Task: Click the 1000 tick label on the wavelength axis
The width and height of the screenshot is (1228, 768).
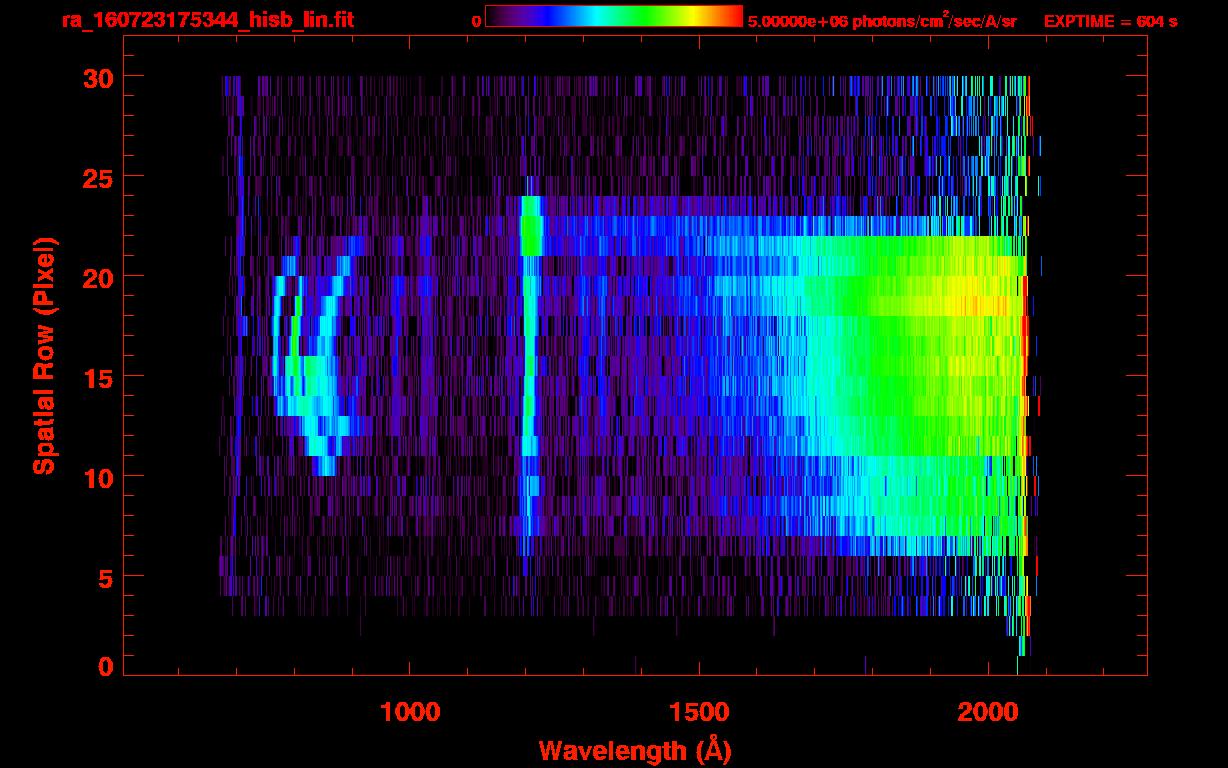Action: coord(410,712)
